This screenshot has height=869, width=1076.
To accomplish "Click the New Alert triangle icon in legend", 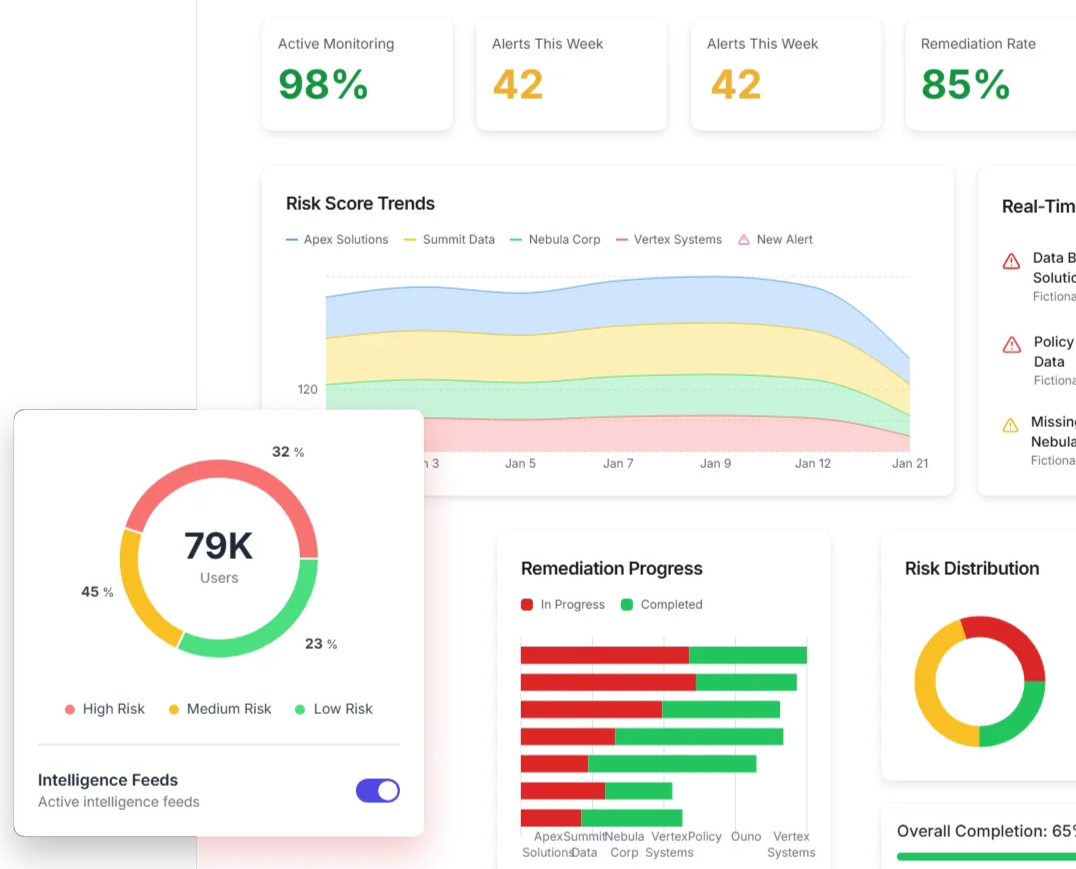I will (x=743, y=240).
